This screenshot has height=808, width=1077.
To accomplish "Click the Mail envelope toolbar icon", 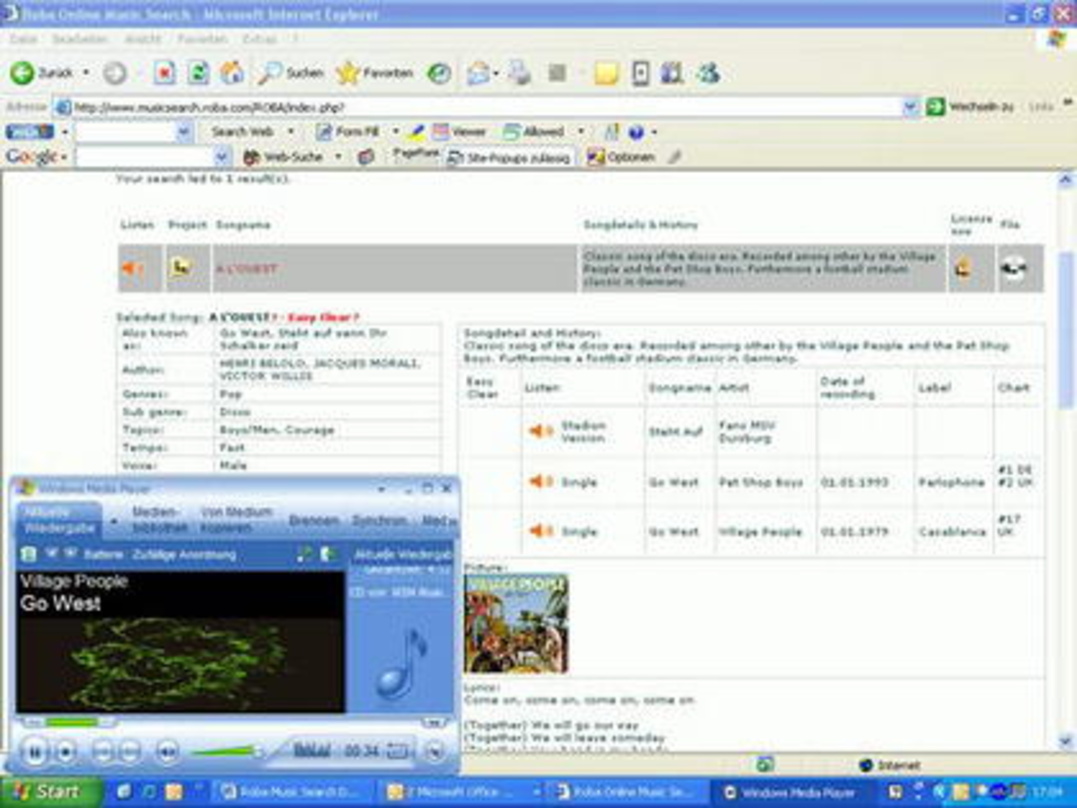I will pos(478,73).
